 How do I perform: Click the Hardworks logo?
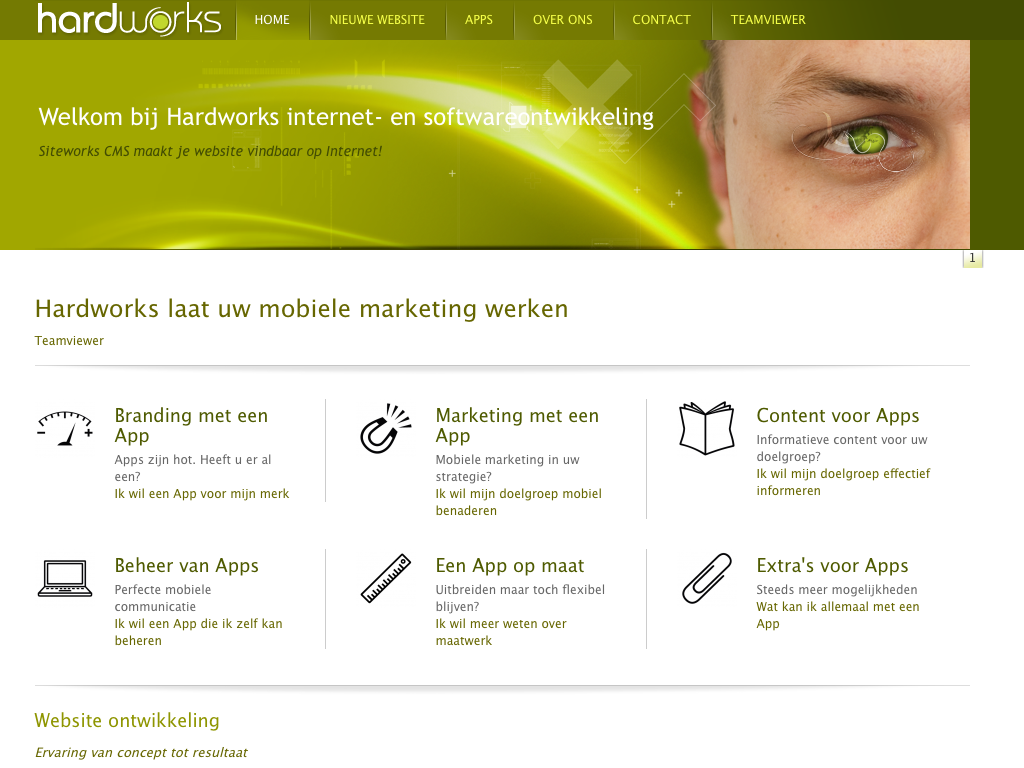point(129,19)
